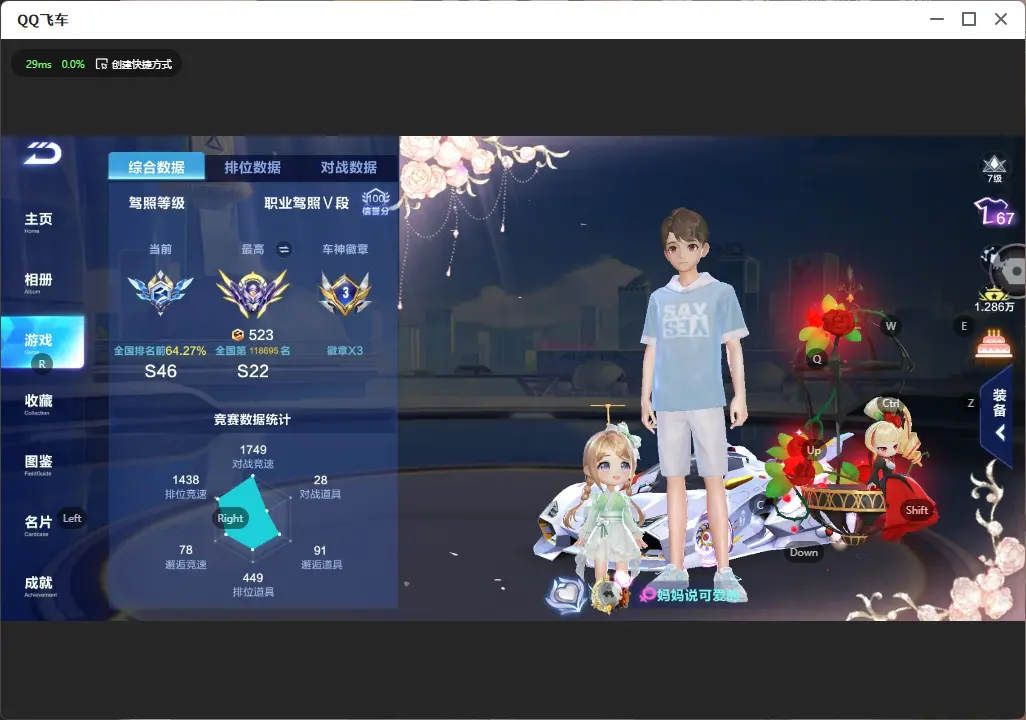Click the heart emblem icon beside the avatar

(x=566, y=595)
